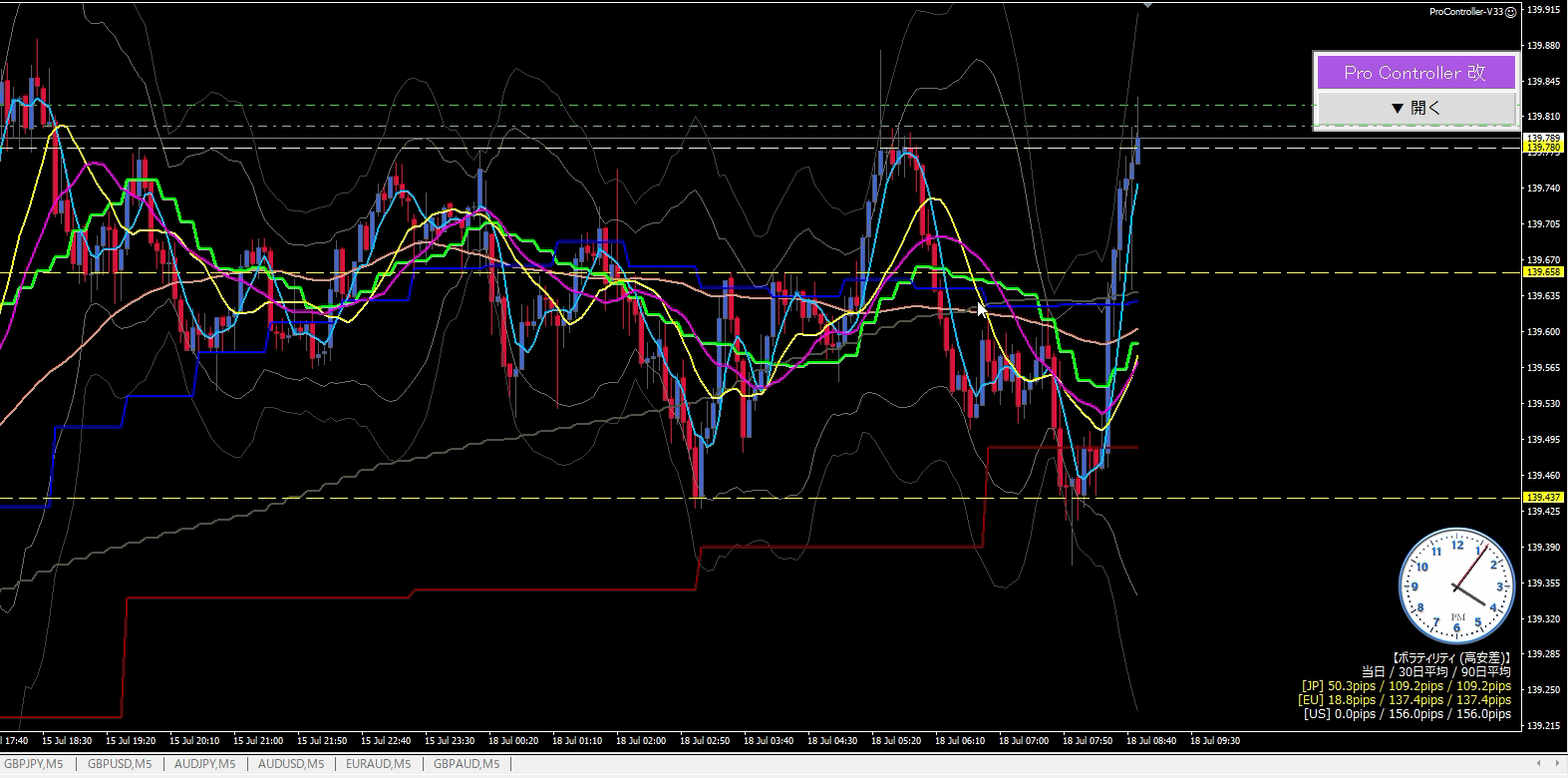Click the purple Pro Controller 改 header
Viewport: 1568px width, 778px height.
point(1415,72)
